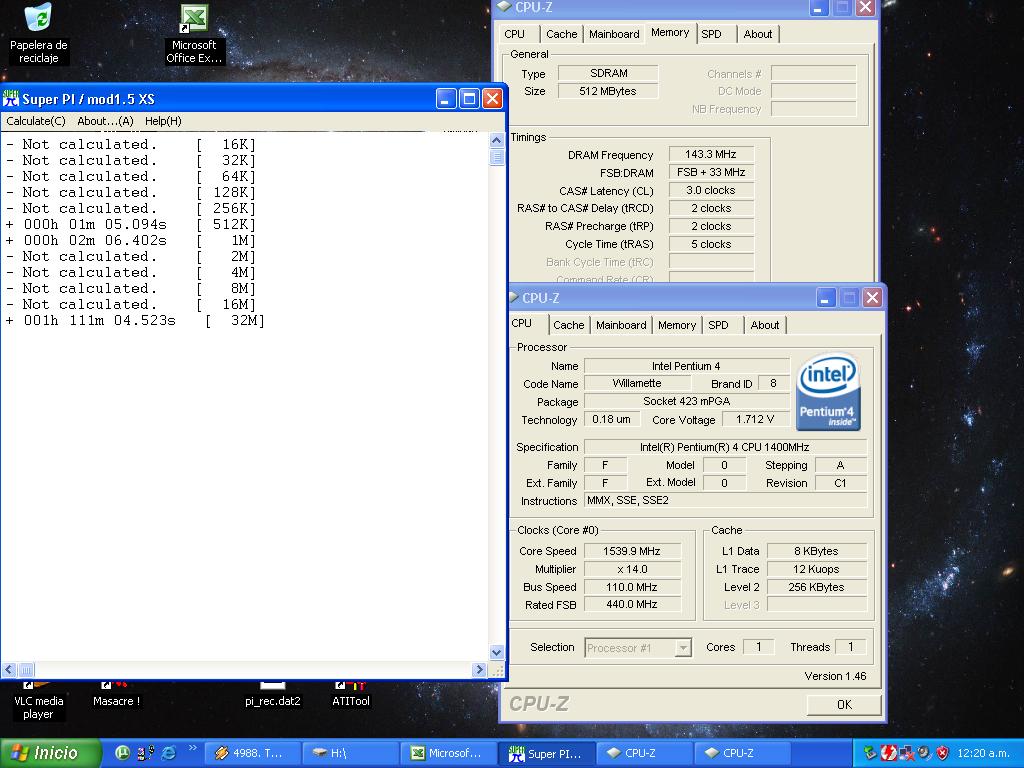Click red security shield tray icon
1024x768 pixels.
[942, 753]
